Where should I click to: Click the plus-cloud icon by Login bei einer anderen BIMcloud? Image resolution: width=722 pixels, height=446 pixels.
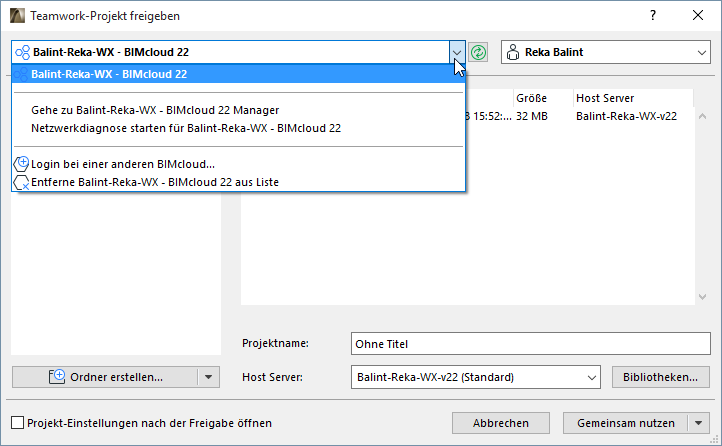click(x=21, y=164)
